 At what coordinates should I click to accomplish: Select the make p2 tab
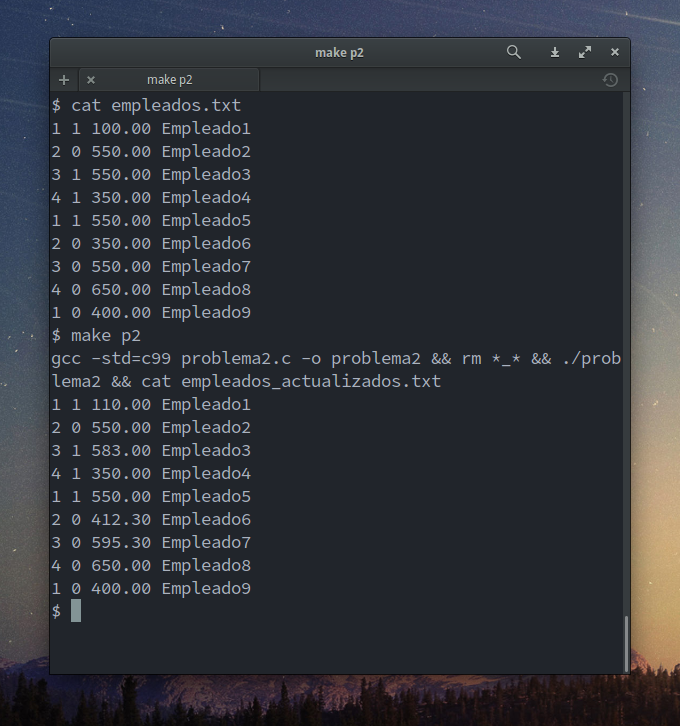169,80
